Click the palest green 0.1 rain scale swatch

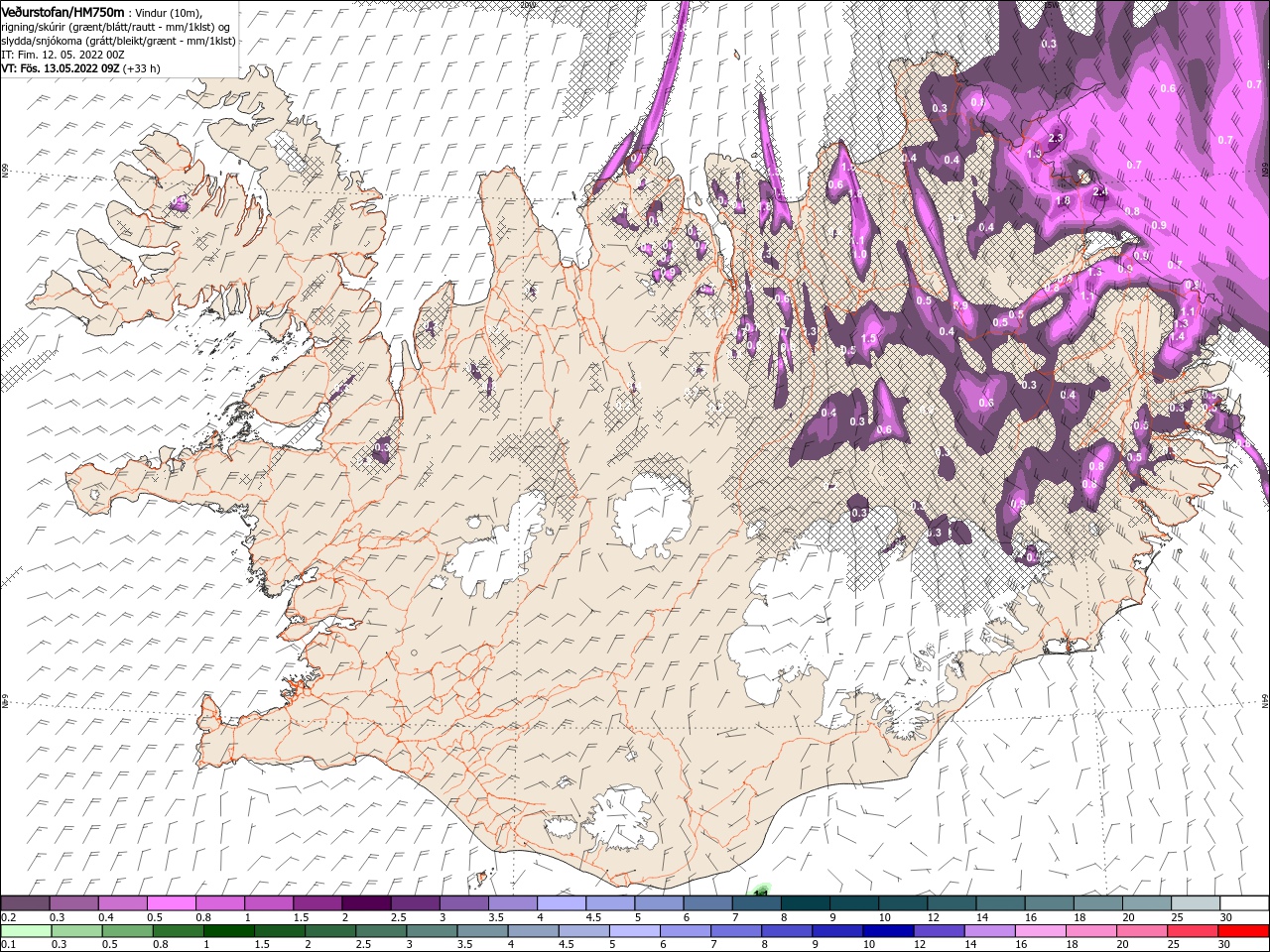26,931
